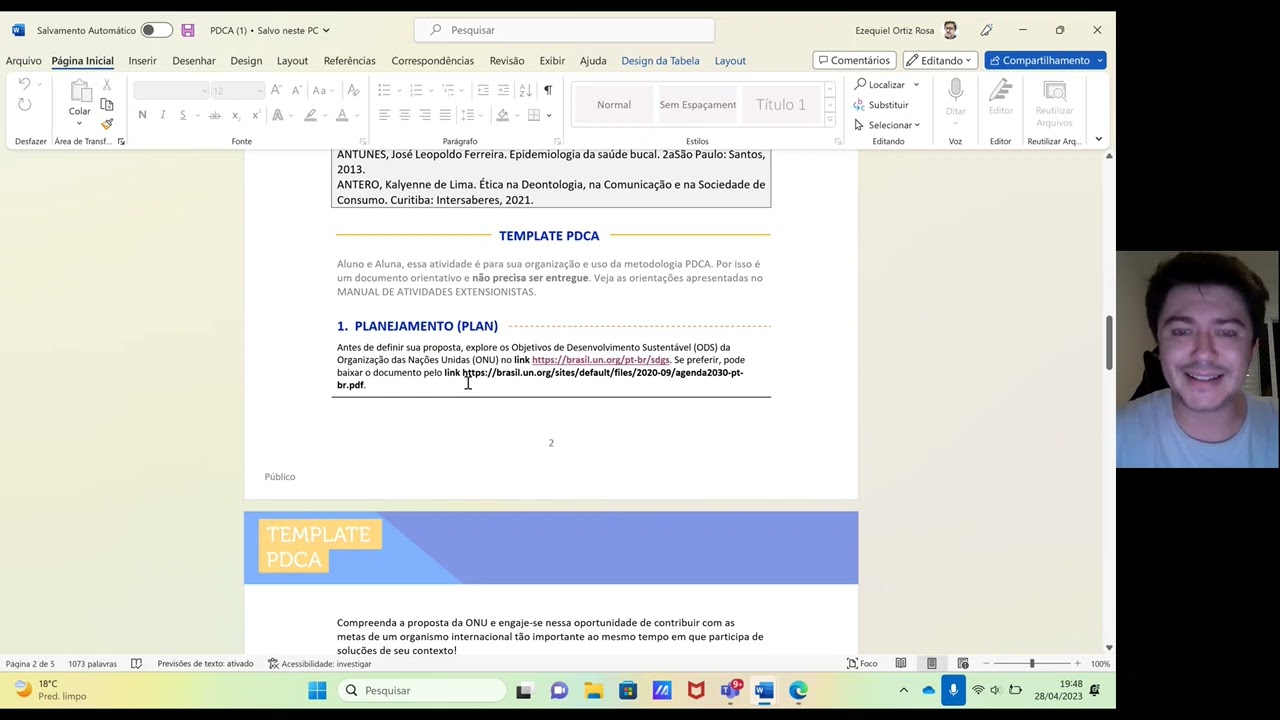Toggle superscript x² formatting
Screen dimensions: 1280x720
pyautogui.click(x=255, y=115)
